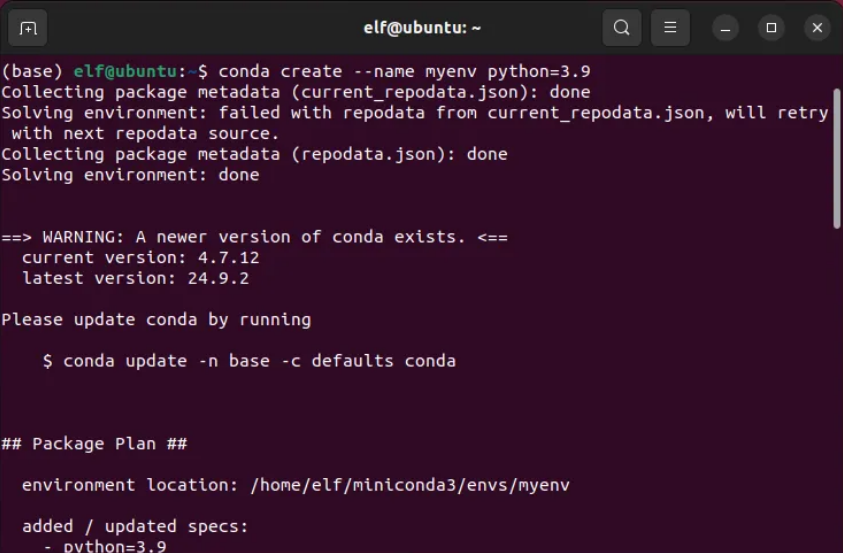Click the scrollbar track below the thumb
Viewport: 843px width, 553px height.
[837, 400]
